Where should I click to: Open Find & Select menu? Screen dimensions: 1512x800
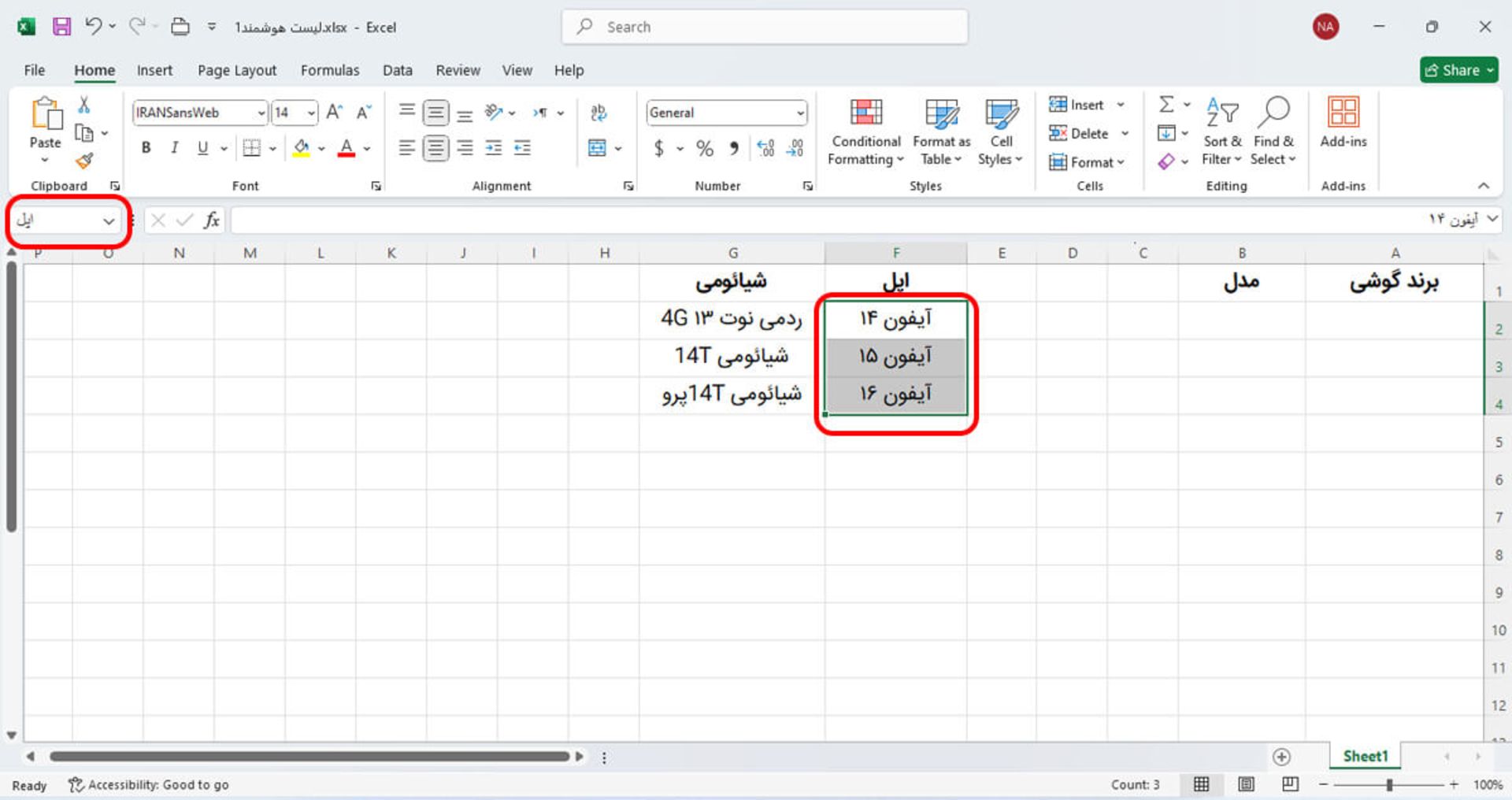click(x=1273, y=131)
